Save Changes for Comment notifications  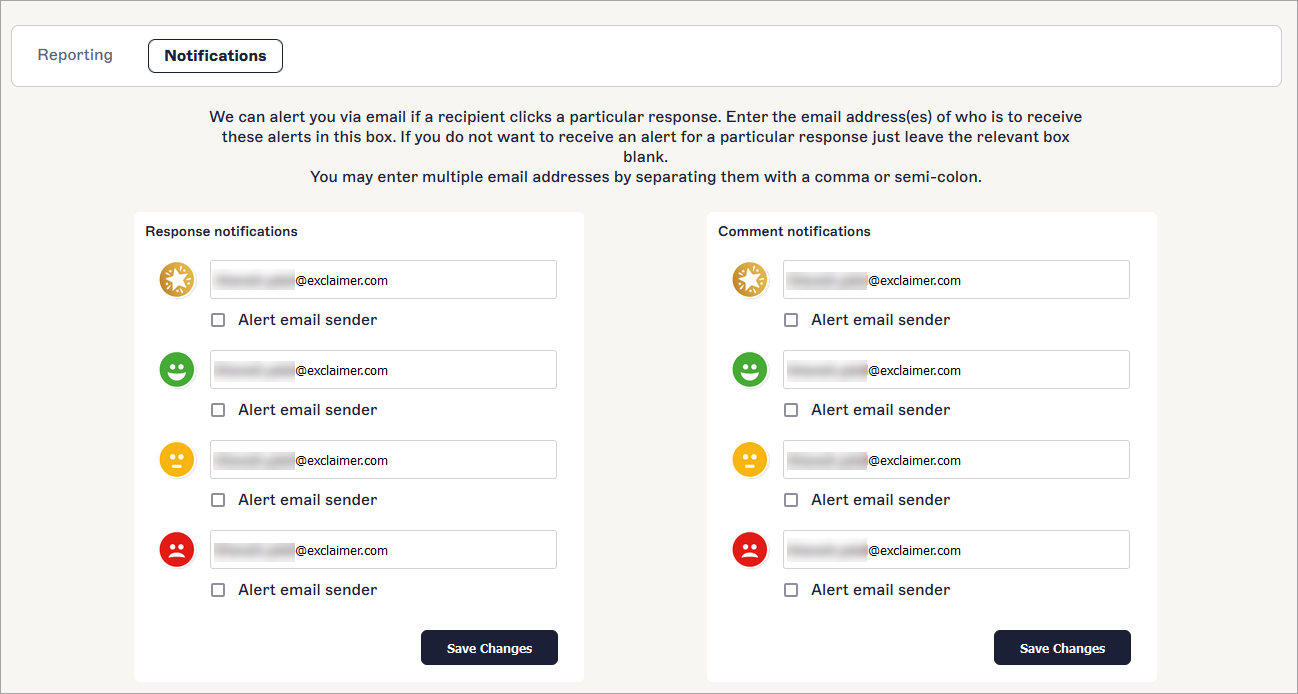pos(1062,648)
